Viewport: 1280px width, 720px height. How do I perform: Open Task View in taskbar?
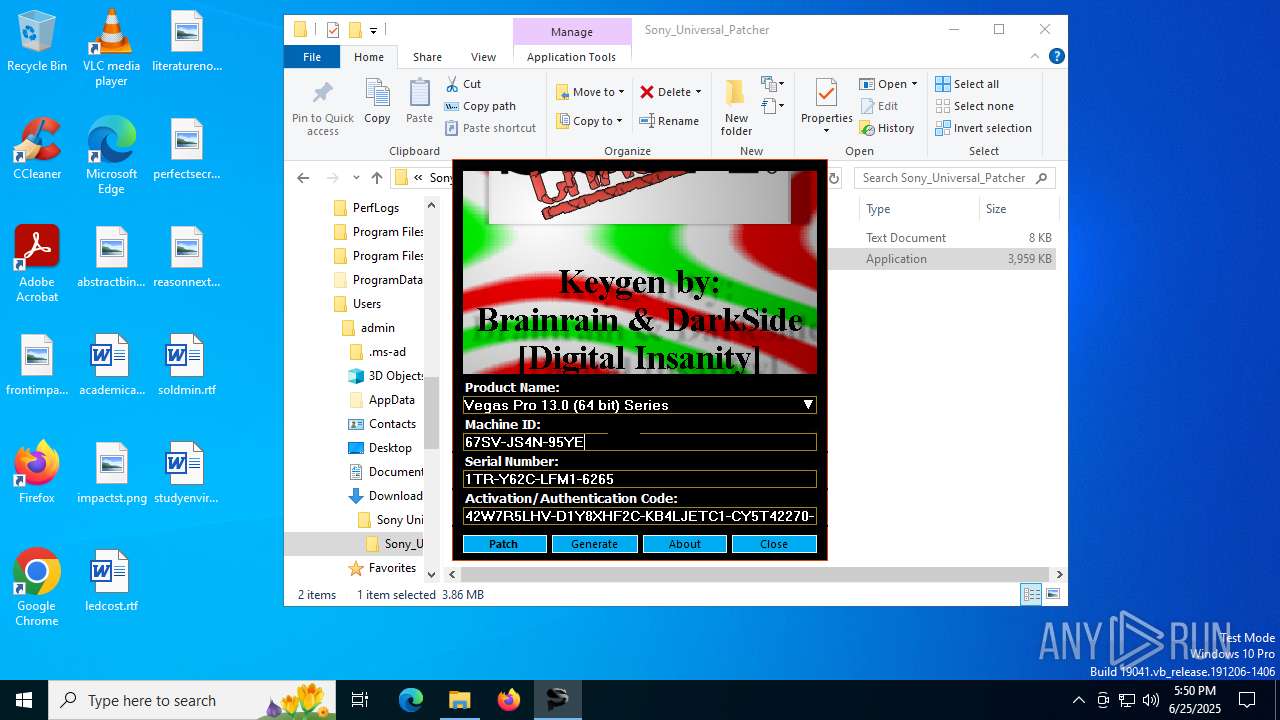point(360,700)
